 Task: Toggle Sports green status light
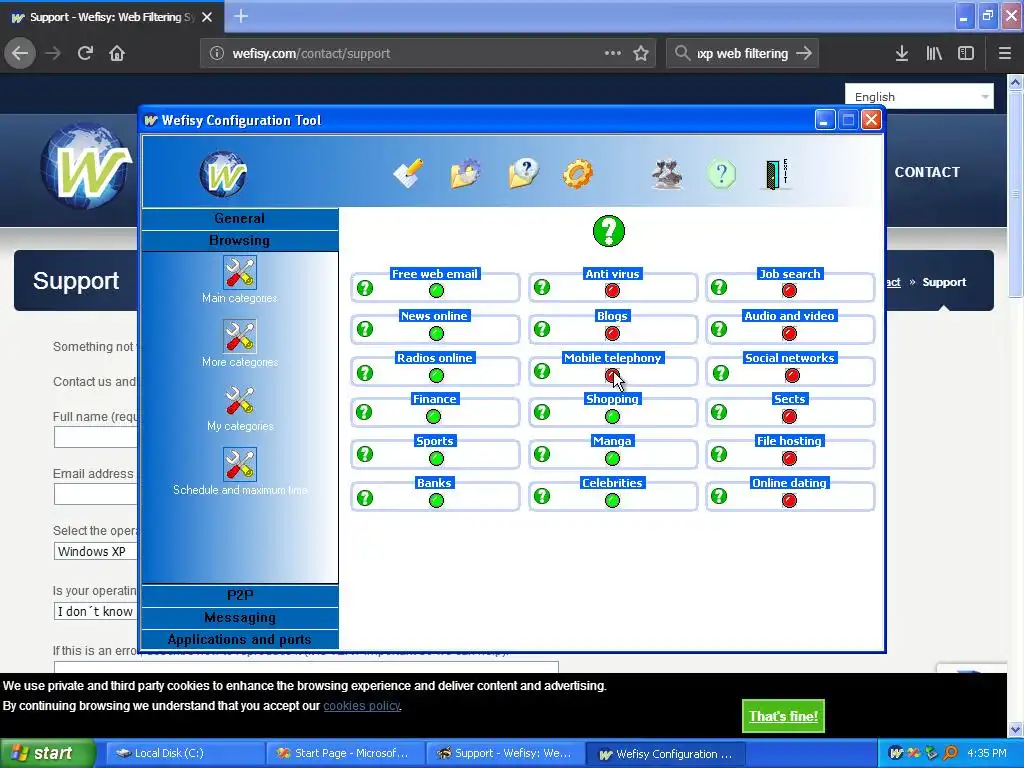[x=436, y=458]
